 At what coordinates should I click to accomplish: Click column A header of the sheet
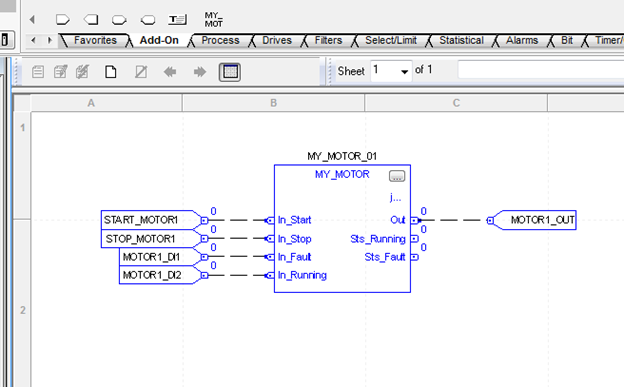tap(91, 103)
